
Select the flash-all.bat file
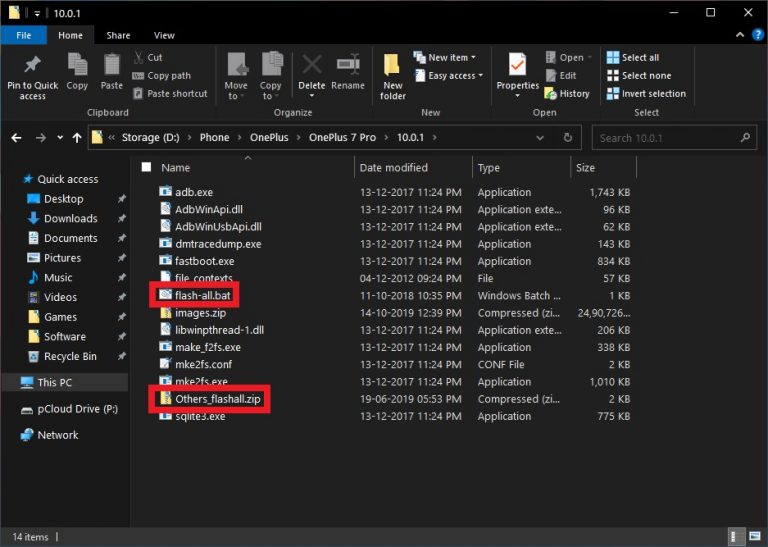coord(202,295)
